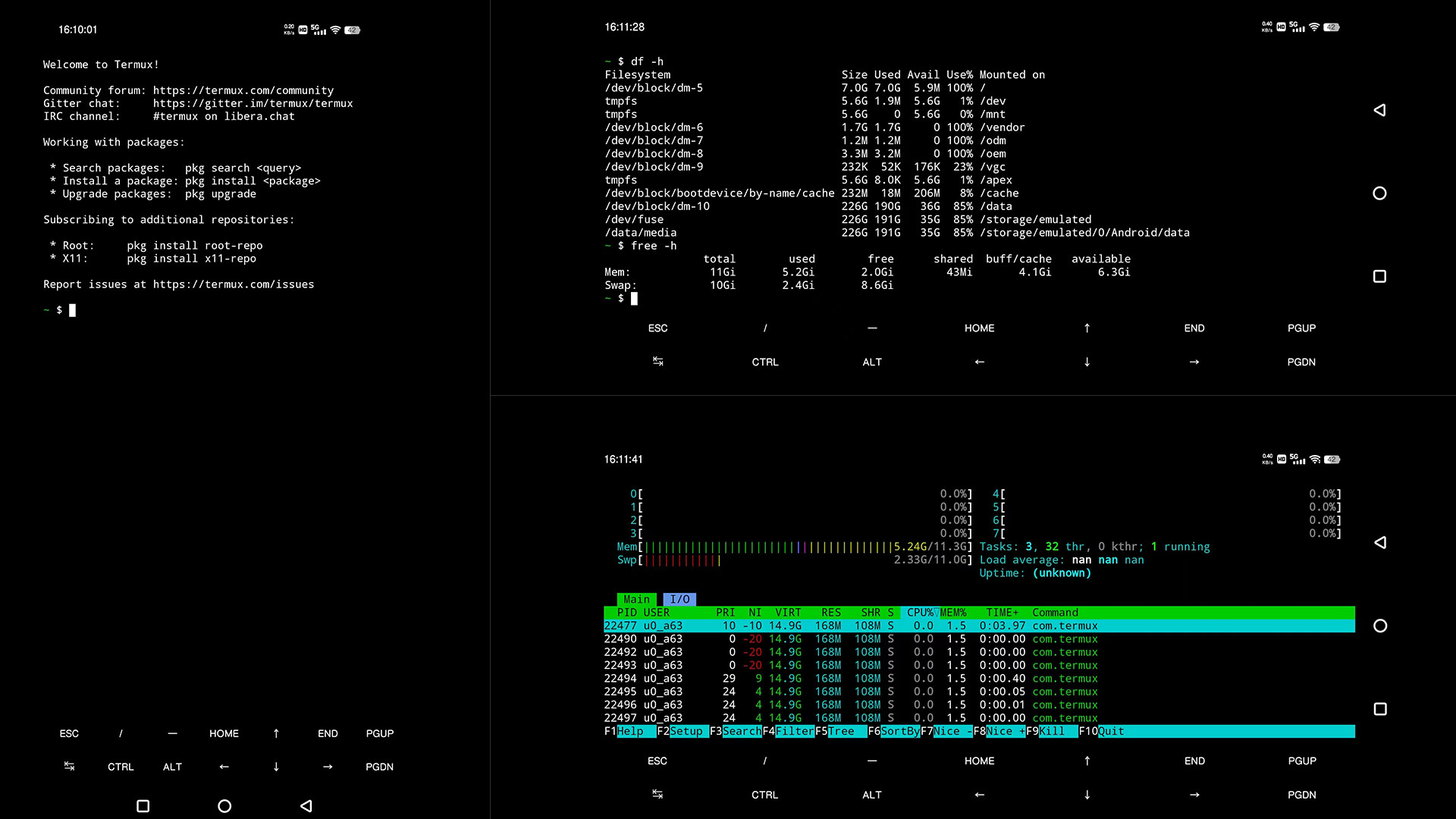
Task: Tap right arrow key in left Termux panel
Action: (x=328, y=767)
